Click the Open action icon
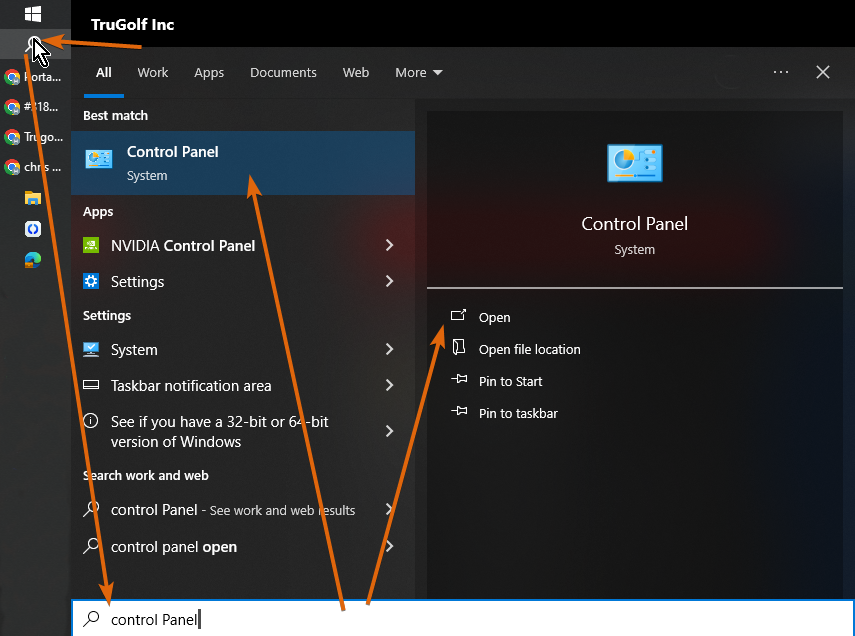The width and height of the screenshot is (855, 636). 459,315
